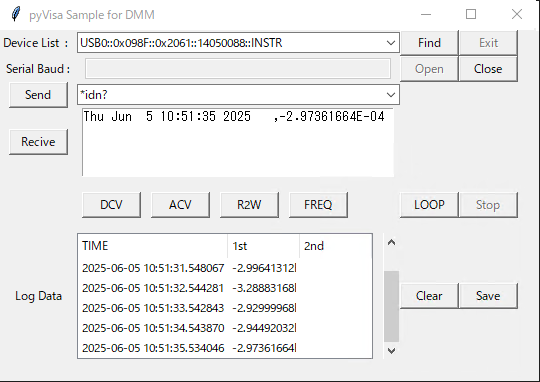Select ACV measurement mode
Viewport: 540px width, 382px height.
[180, 205]
